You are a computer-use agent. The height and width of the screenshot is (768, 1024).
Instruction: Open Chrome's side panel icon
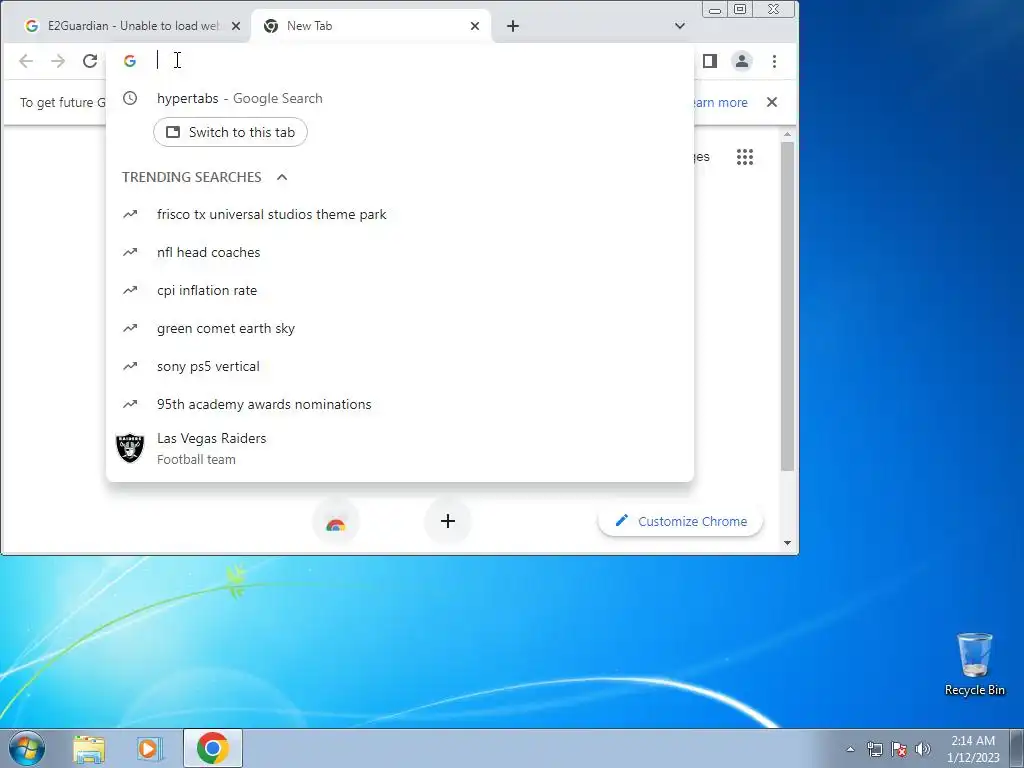710,61
